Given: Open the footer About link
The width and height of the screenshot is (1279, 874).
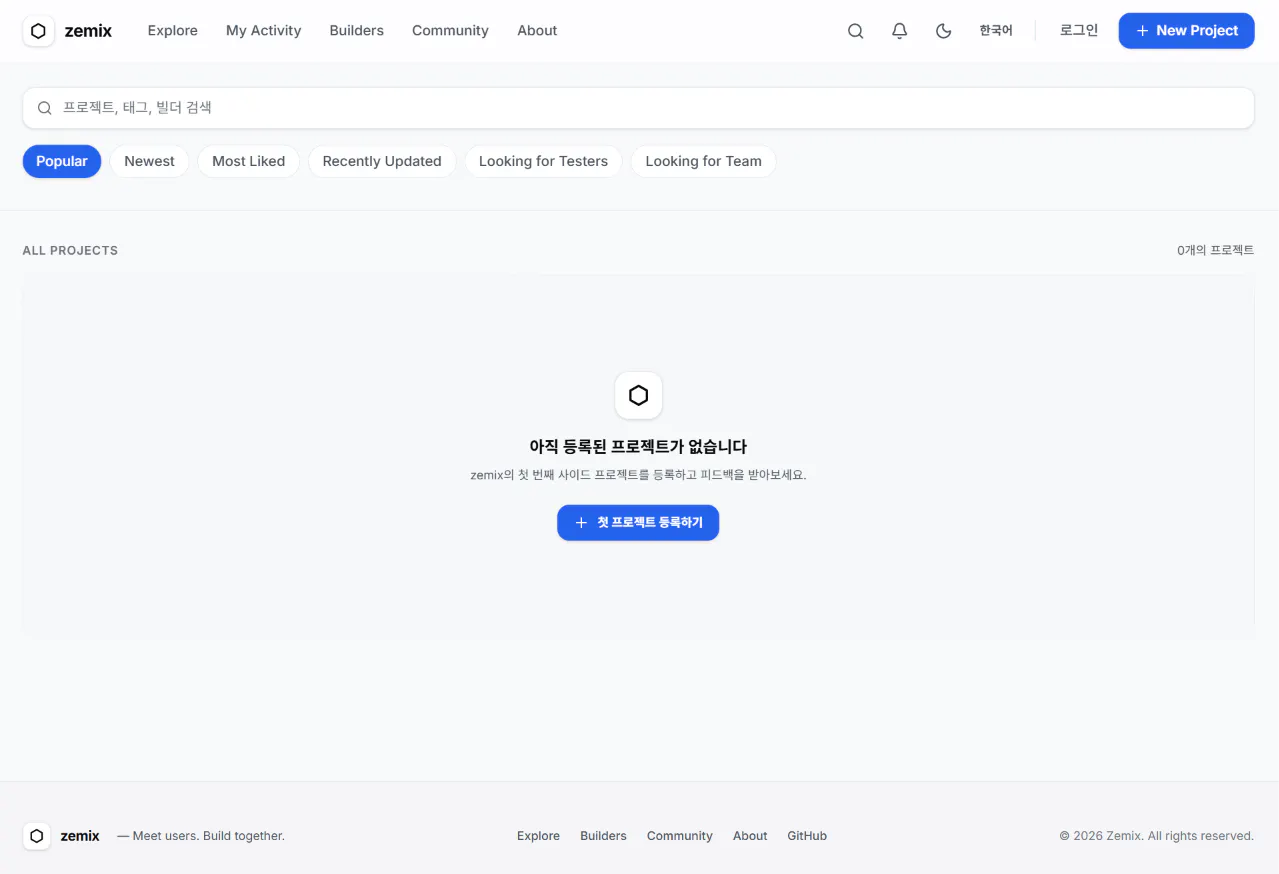Looking at the screenshot, I should [750, 836].
